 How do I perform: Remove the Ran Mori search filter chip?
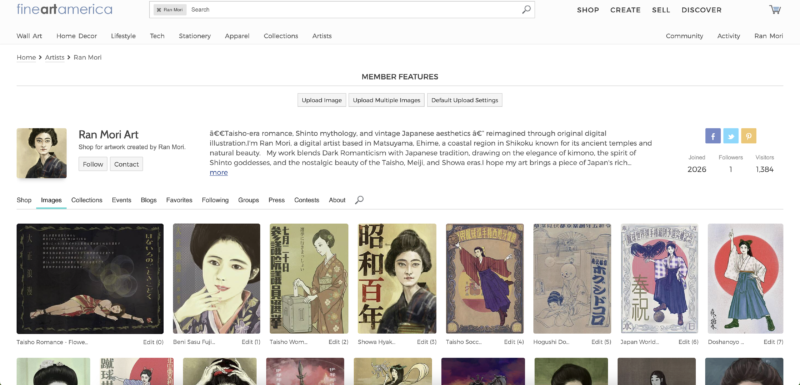coord(159,10)
